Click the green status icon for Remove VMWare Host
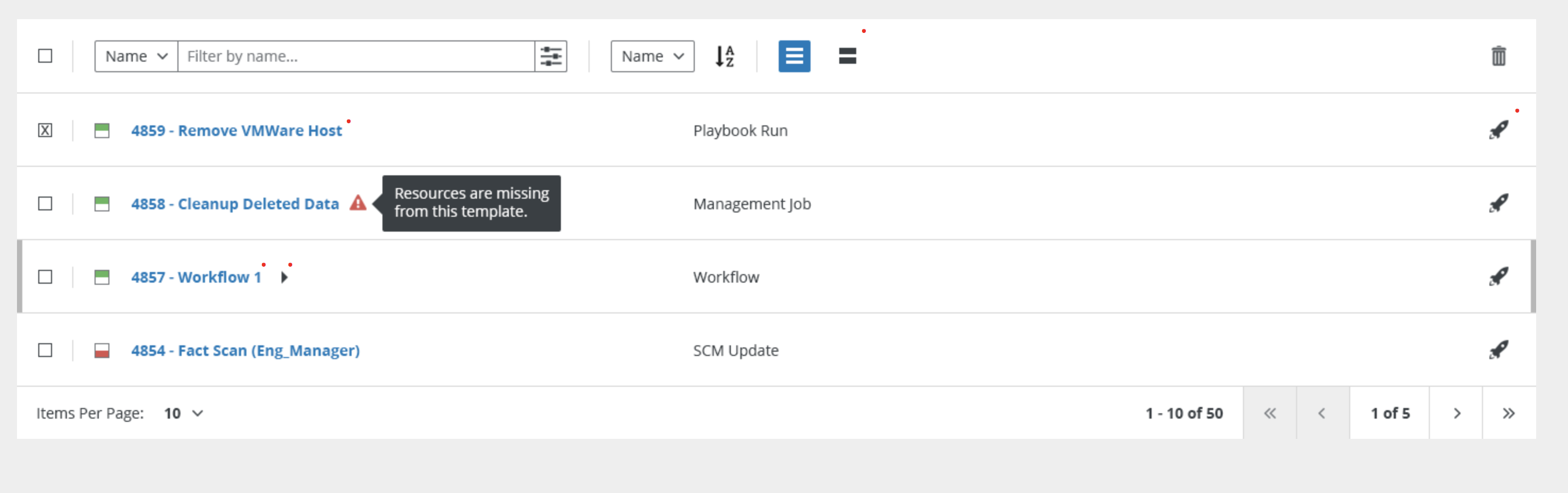1568x493 pixels. [101, 130]
